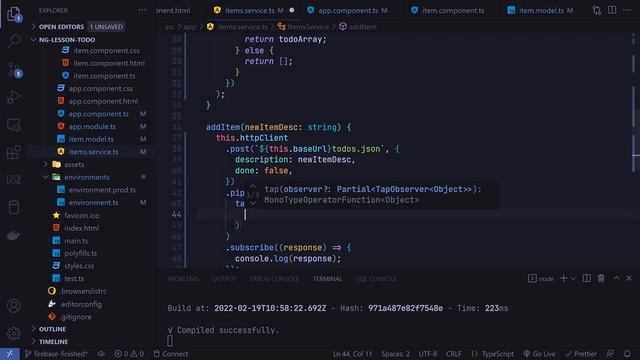Expand the Timeline section

(53, 342)
